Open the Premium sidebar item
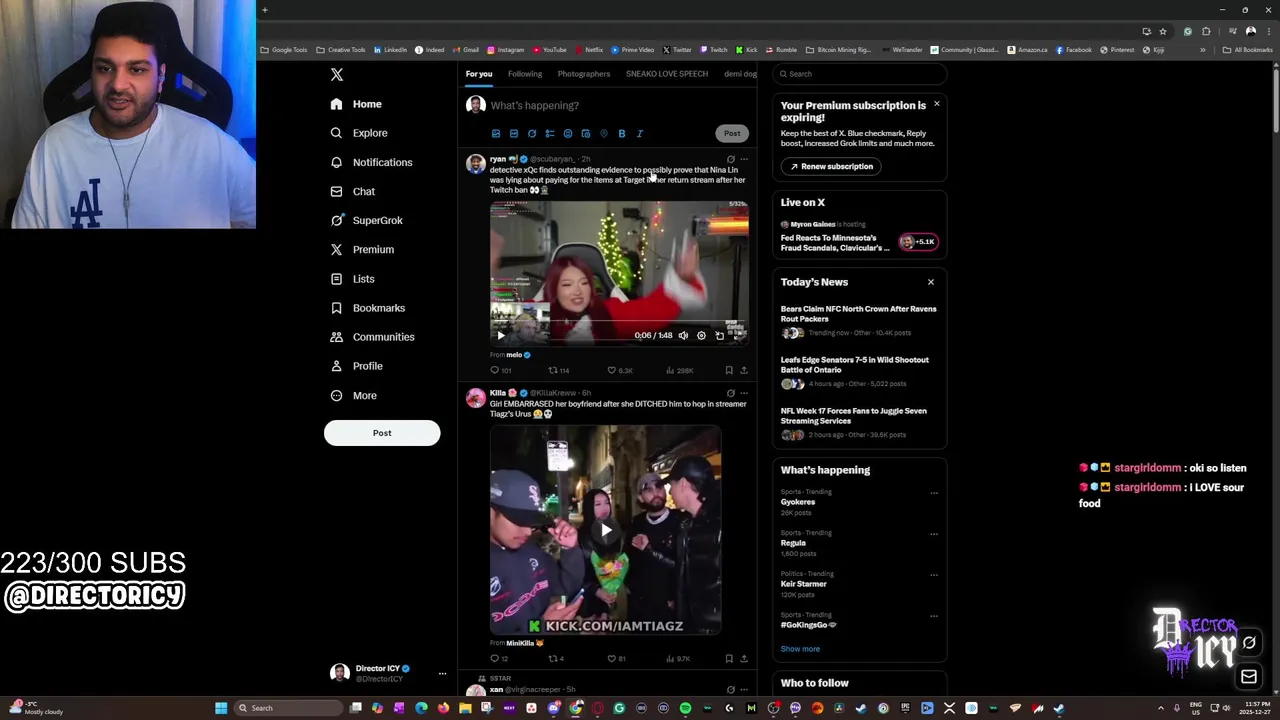Viewport: 1280px width, 720px height. 362,249
